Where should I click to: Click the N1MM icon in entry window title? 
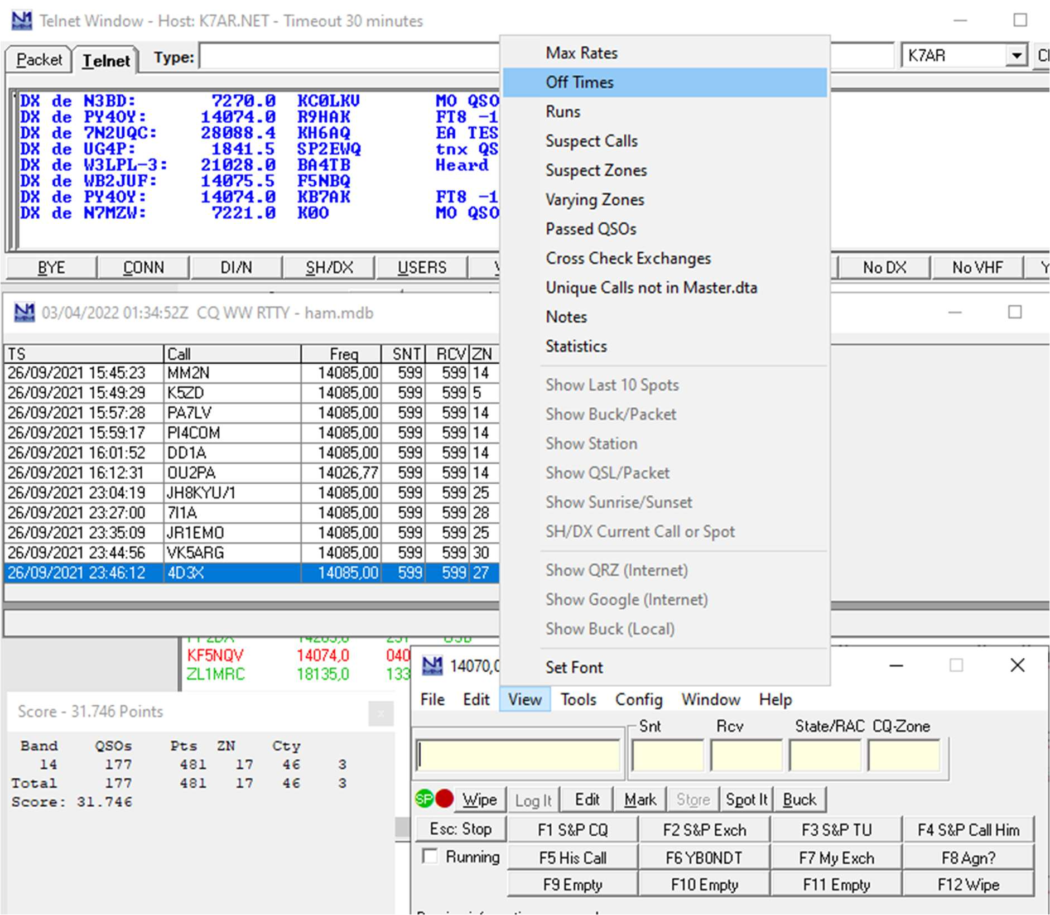[432, 665]
